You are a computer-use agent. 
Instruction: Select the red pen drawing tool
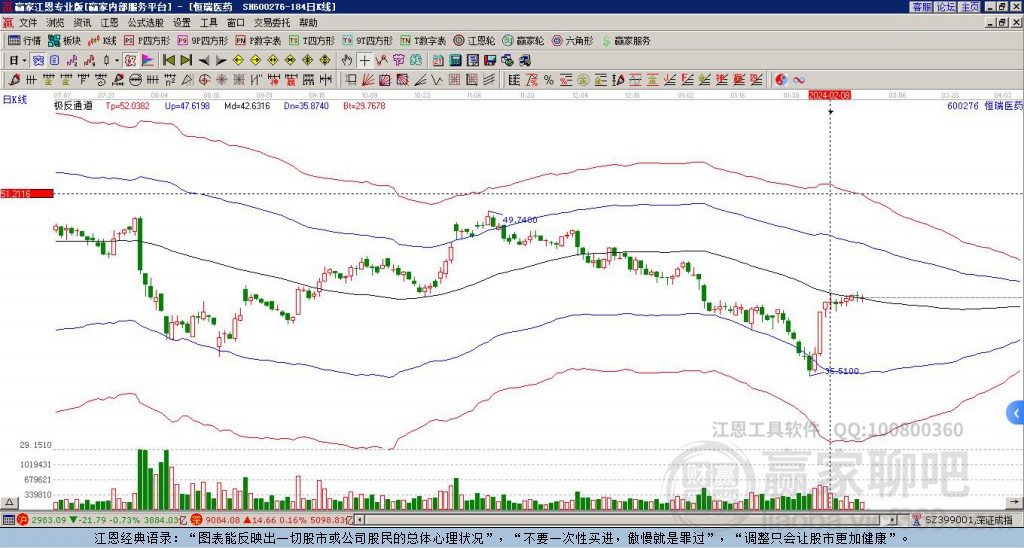click(13, 80)
